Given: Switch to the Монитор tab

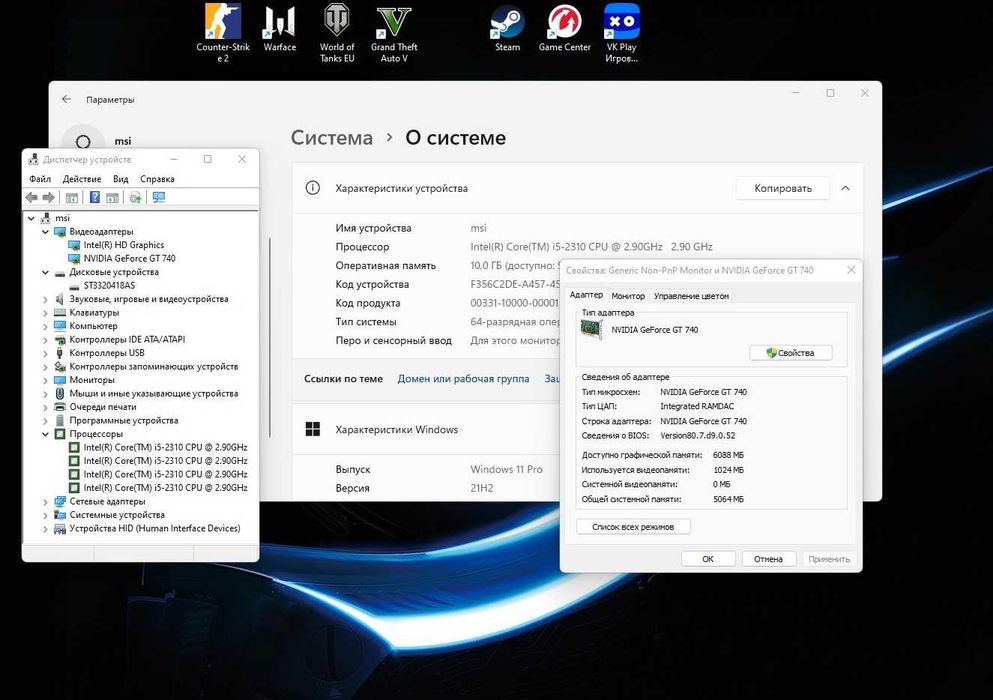Looking at the screenshot, I should coord(628,296).
